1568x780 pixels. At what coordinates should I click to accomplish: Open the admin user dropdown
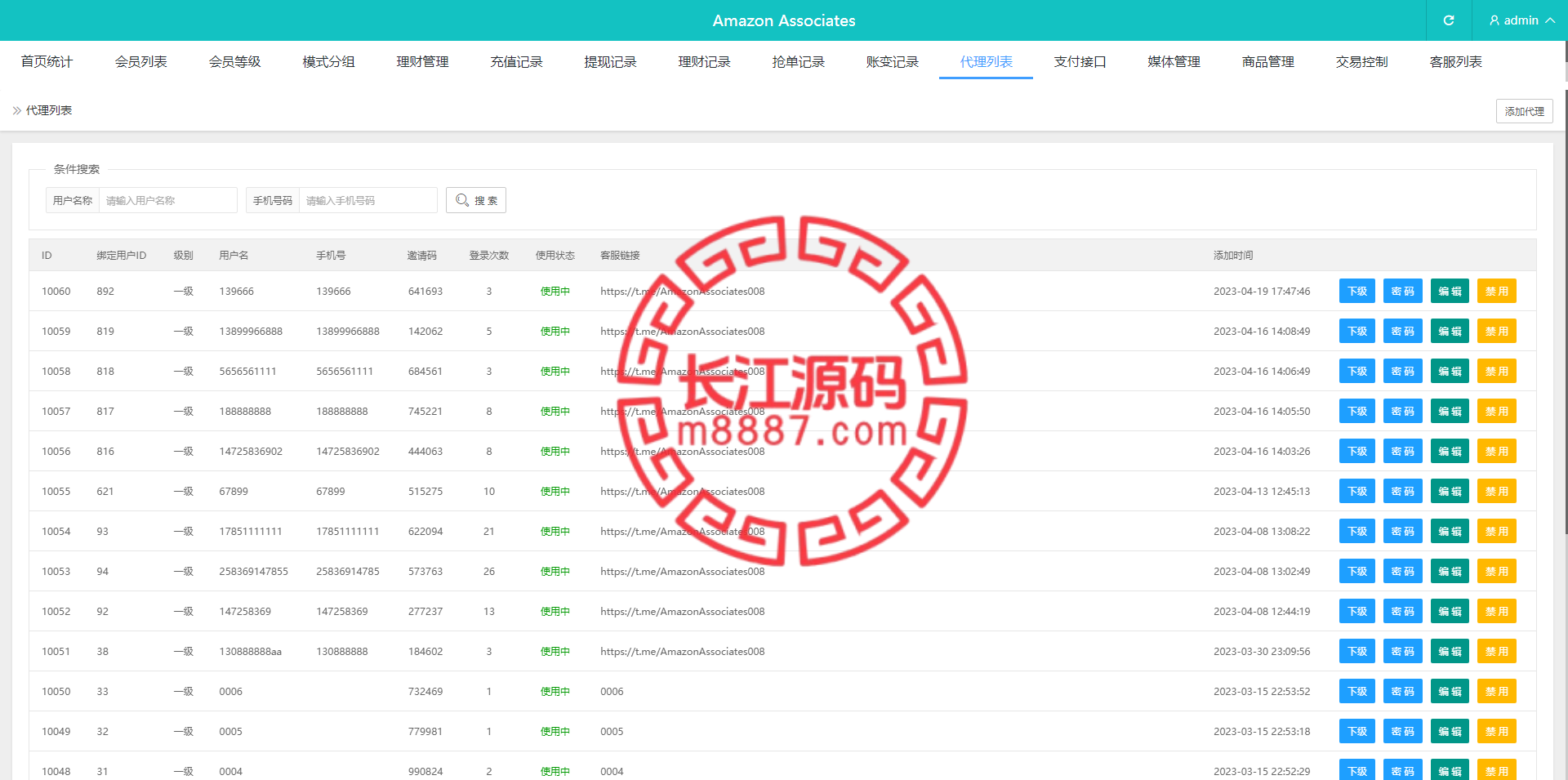coord(1522,20)
